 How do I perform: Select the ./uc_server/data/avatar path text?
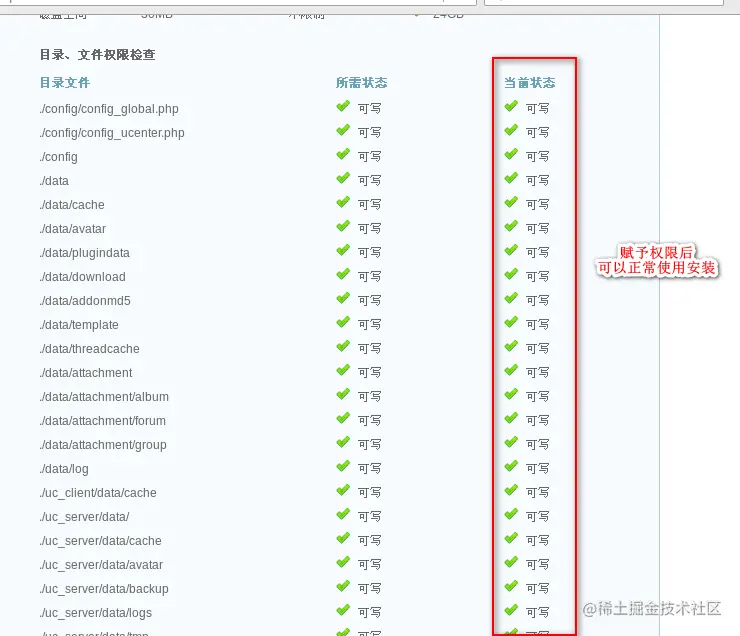point(101,565)
